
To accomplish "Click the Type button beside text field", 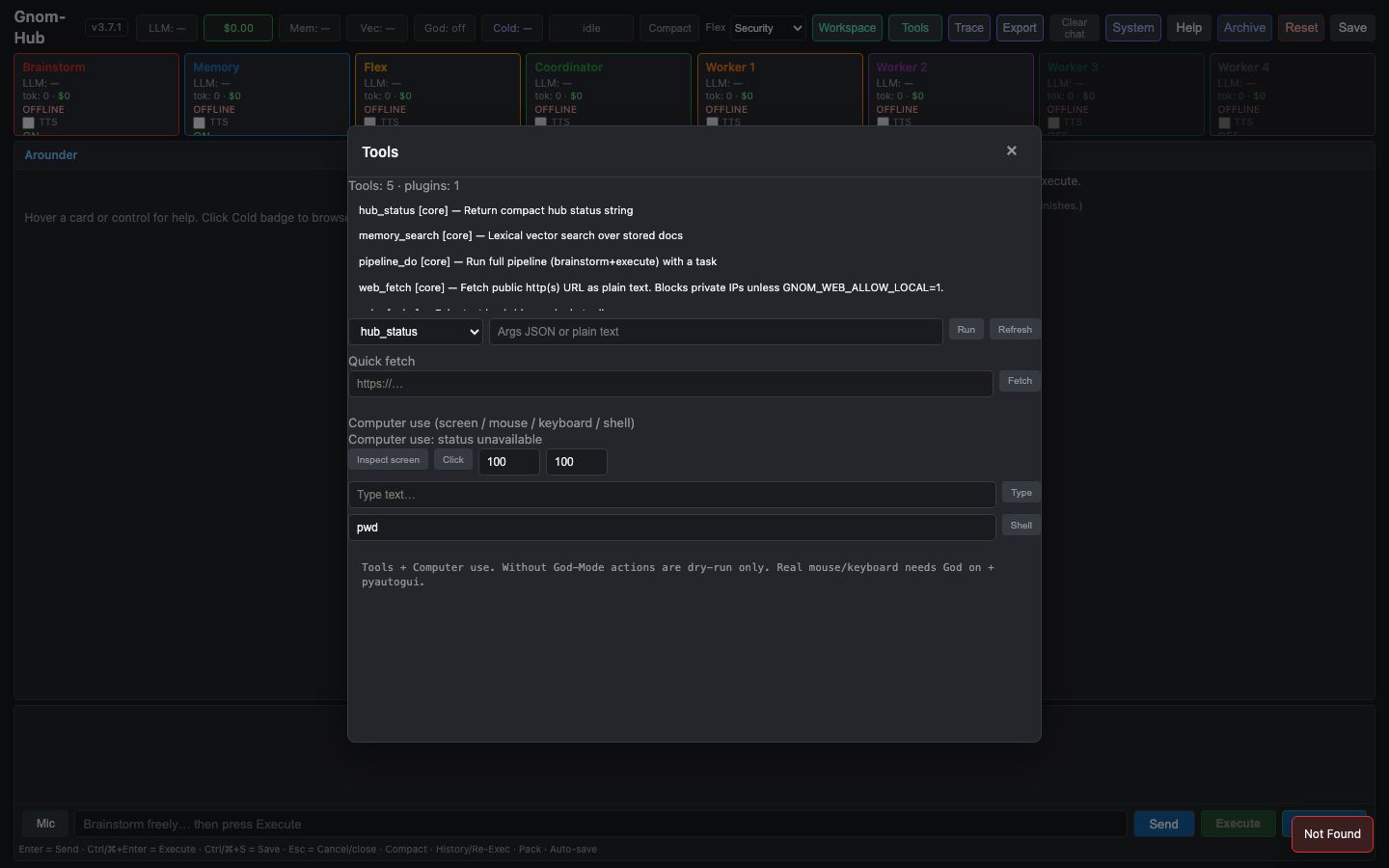I will (1021, 493).
